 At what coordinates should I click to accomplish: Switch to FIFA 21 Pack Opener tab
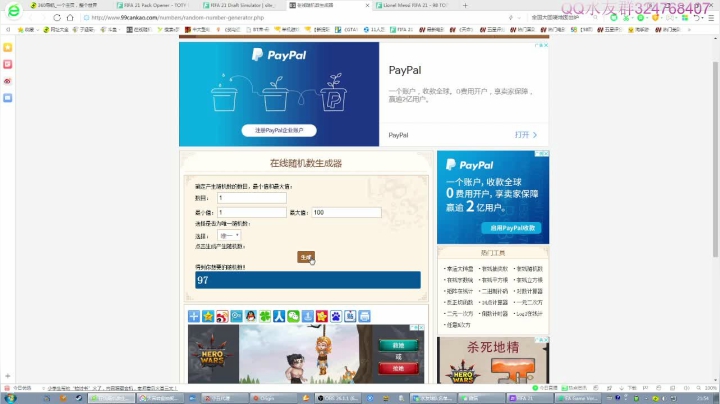tap(153, 6)
